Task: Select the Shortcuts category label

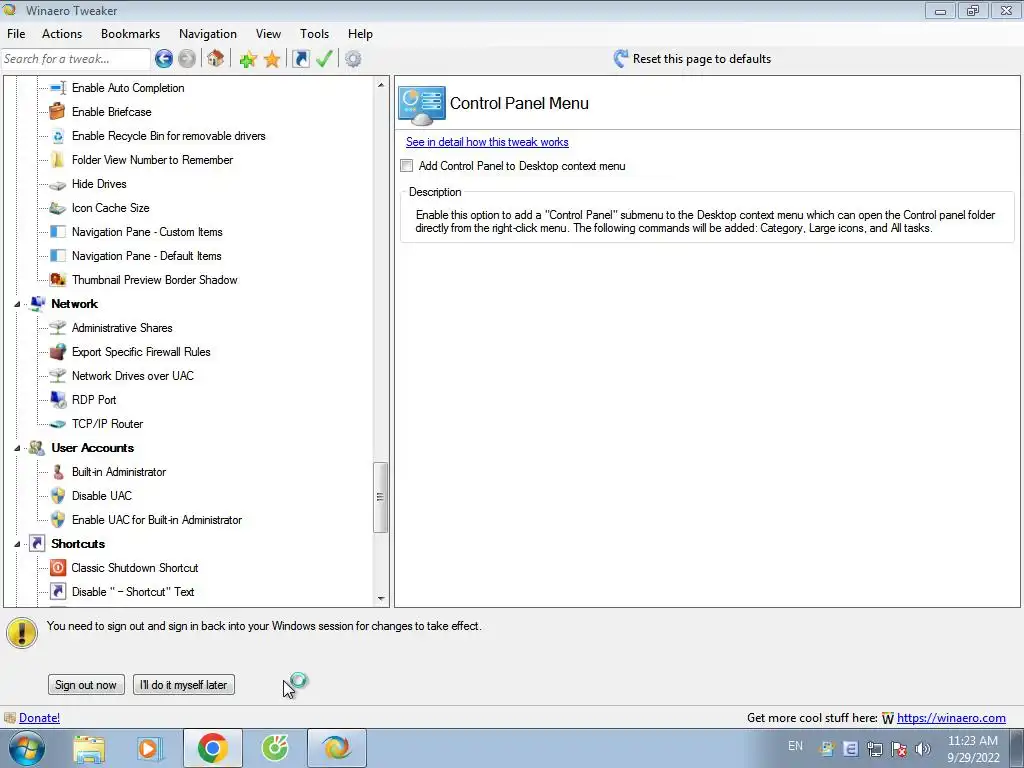Action: (x=78, y=544)
